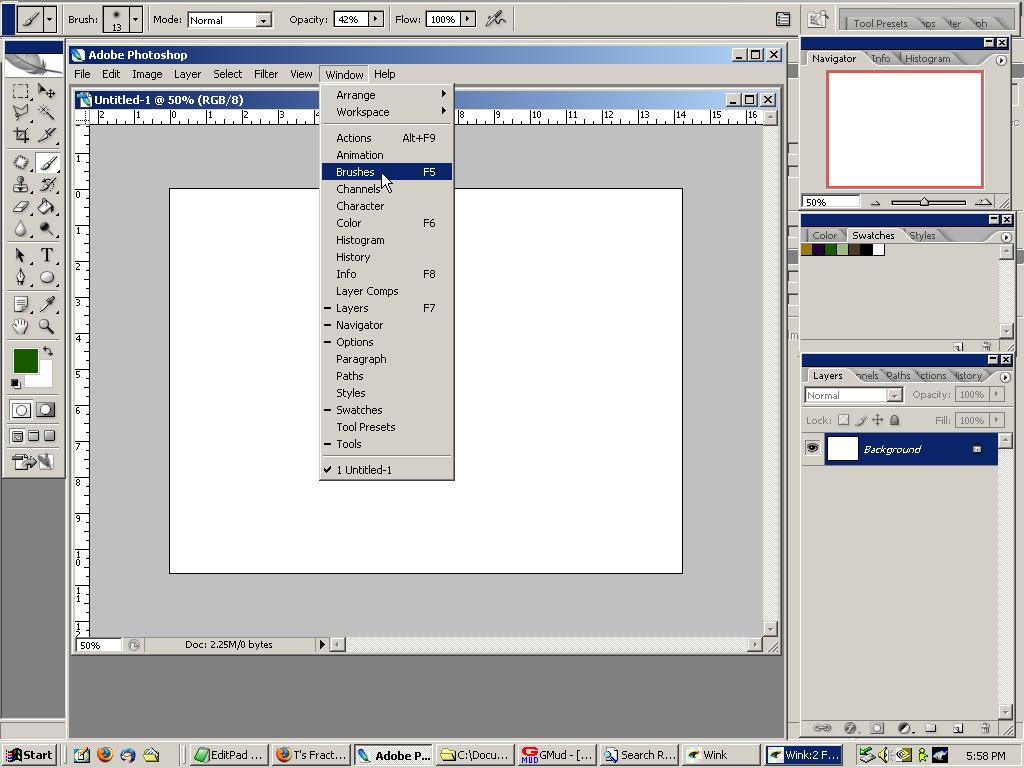Switch to Quick Mask mode
Screen dimensions: 1024x768
[x=45, y=410]
